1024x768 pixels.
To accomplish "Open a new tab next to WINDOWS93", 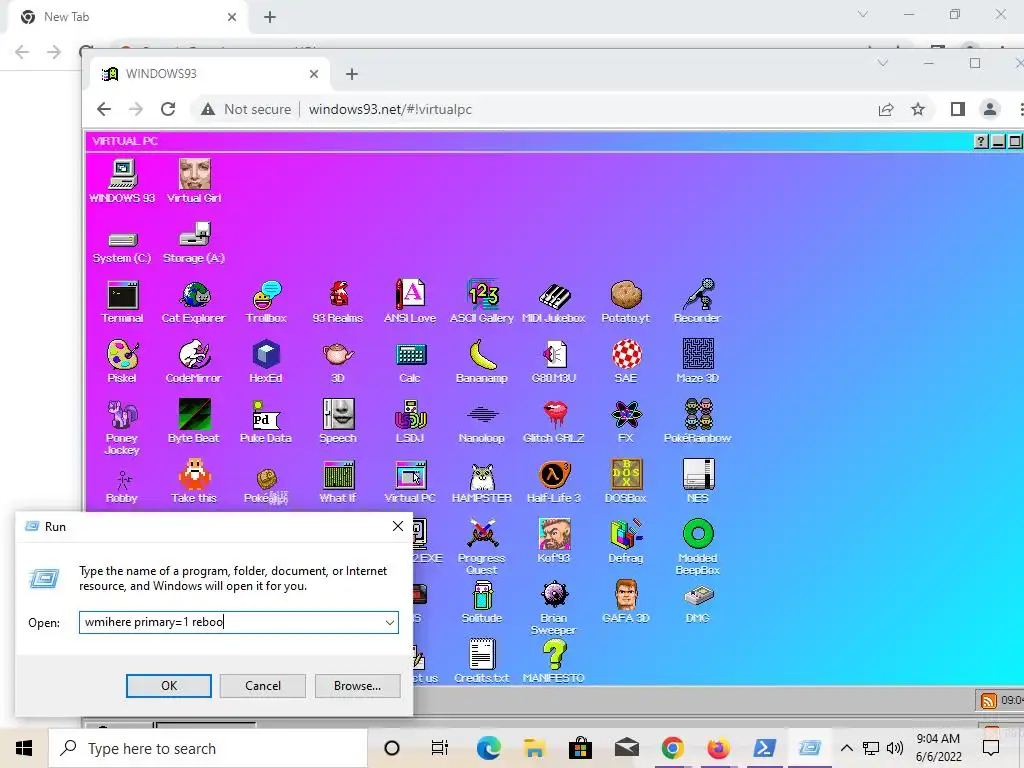I will 352,74.
